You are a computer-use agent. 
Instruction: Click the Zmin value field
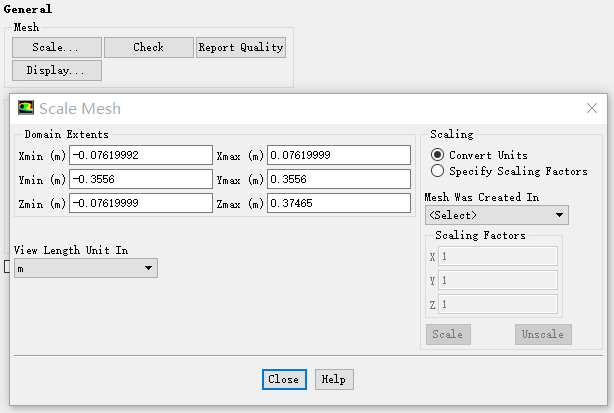141,203
